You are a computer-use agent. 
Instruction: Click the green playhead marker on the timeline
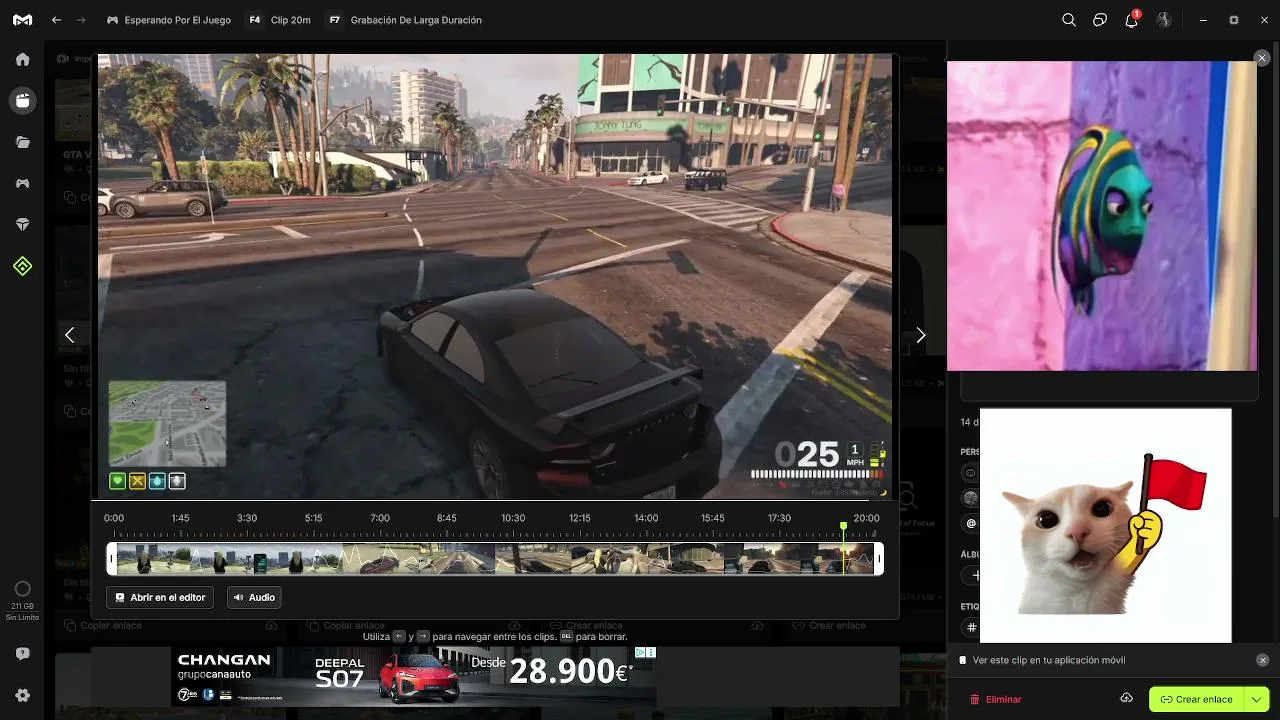[x=844, y=526]
